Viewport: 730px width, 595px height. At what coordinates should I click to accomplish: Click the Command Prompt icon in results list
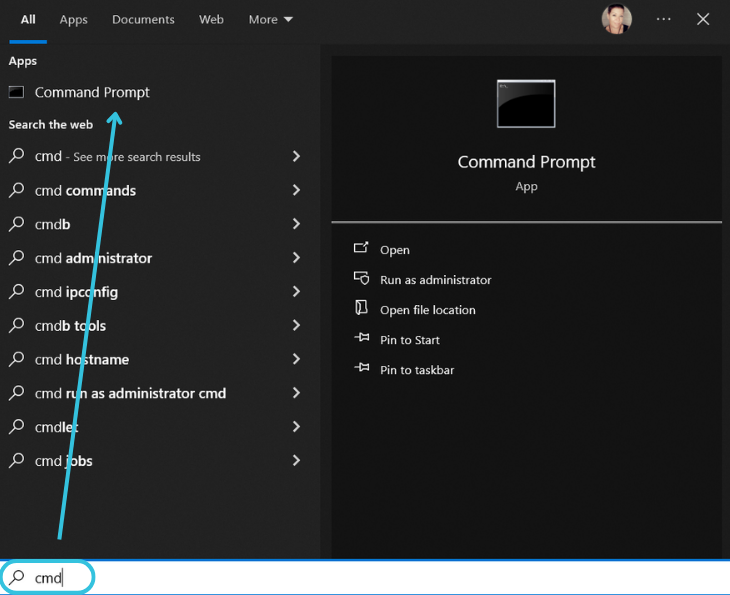[x=16, y=92]
